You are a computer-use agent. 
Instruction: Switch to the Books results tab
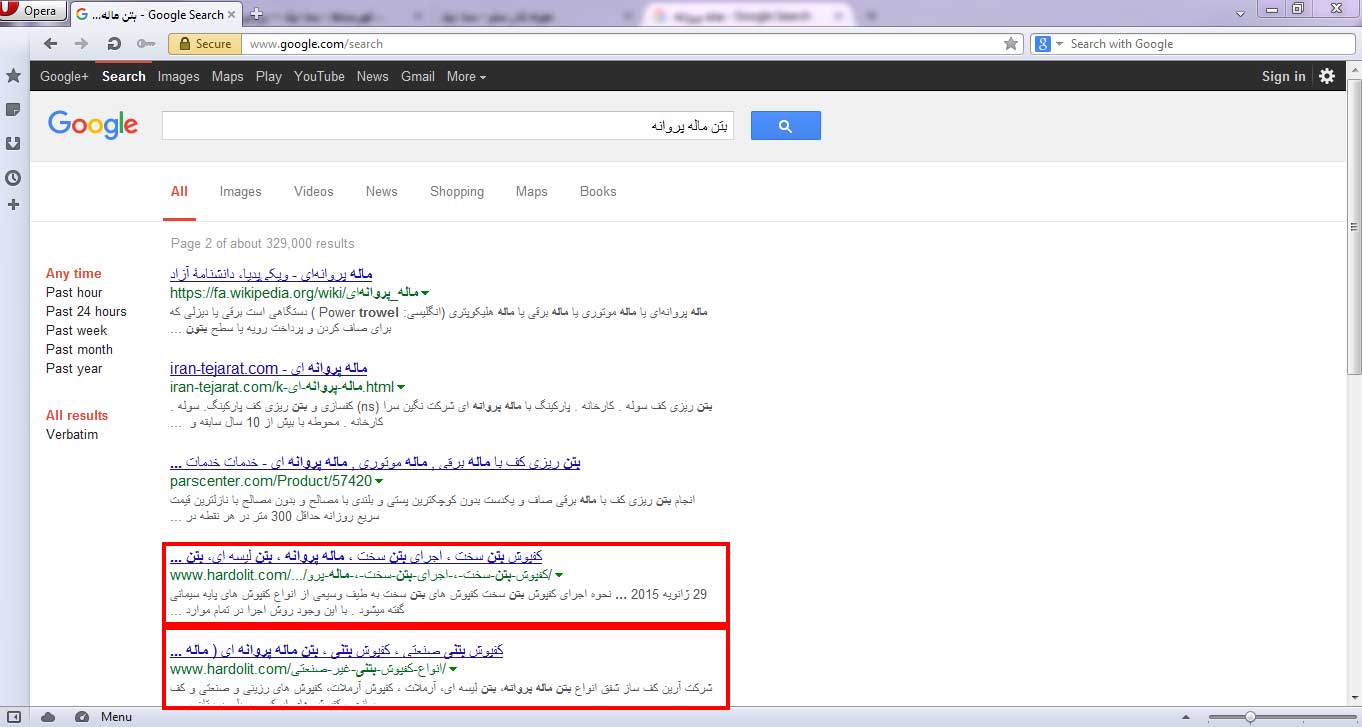(598, 191)
